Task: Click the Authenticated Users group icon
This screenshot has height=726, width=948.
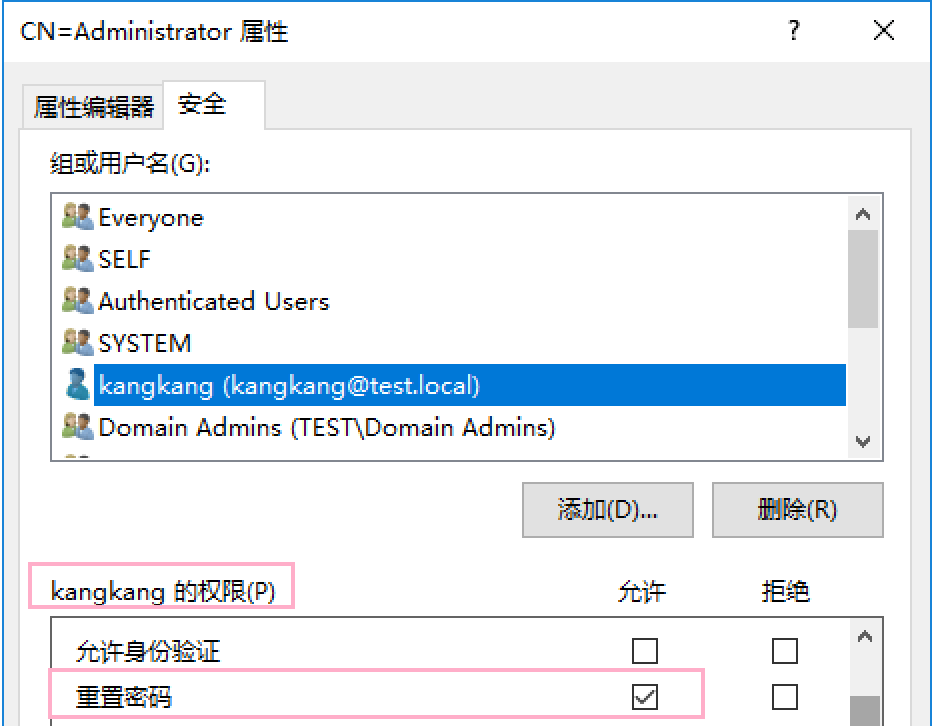Action: pos(77,301)
